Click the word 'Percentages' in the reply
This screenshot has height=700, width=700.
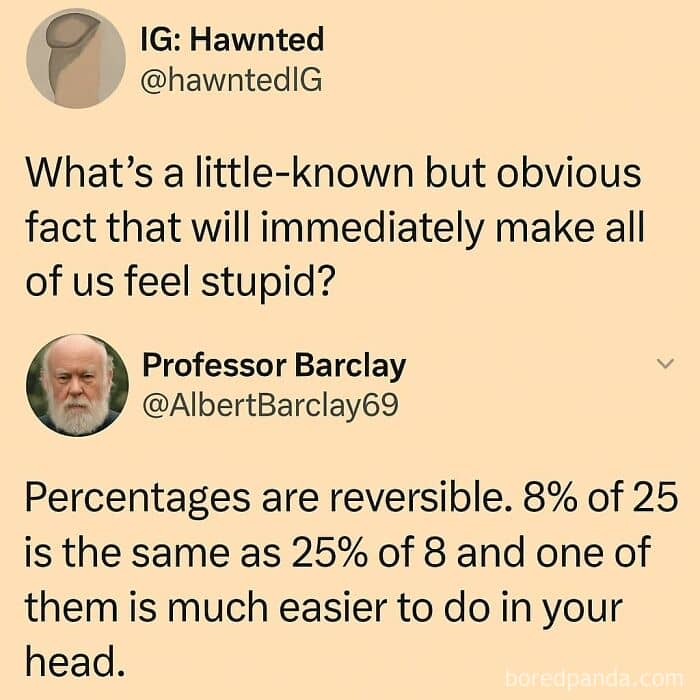(x=138, y=499)
